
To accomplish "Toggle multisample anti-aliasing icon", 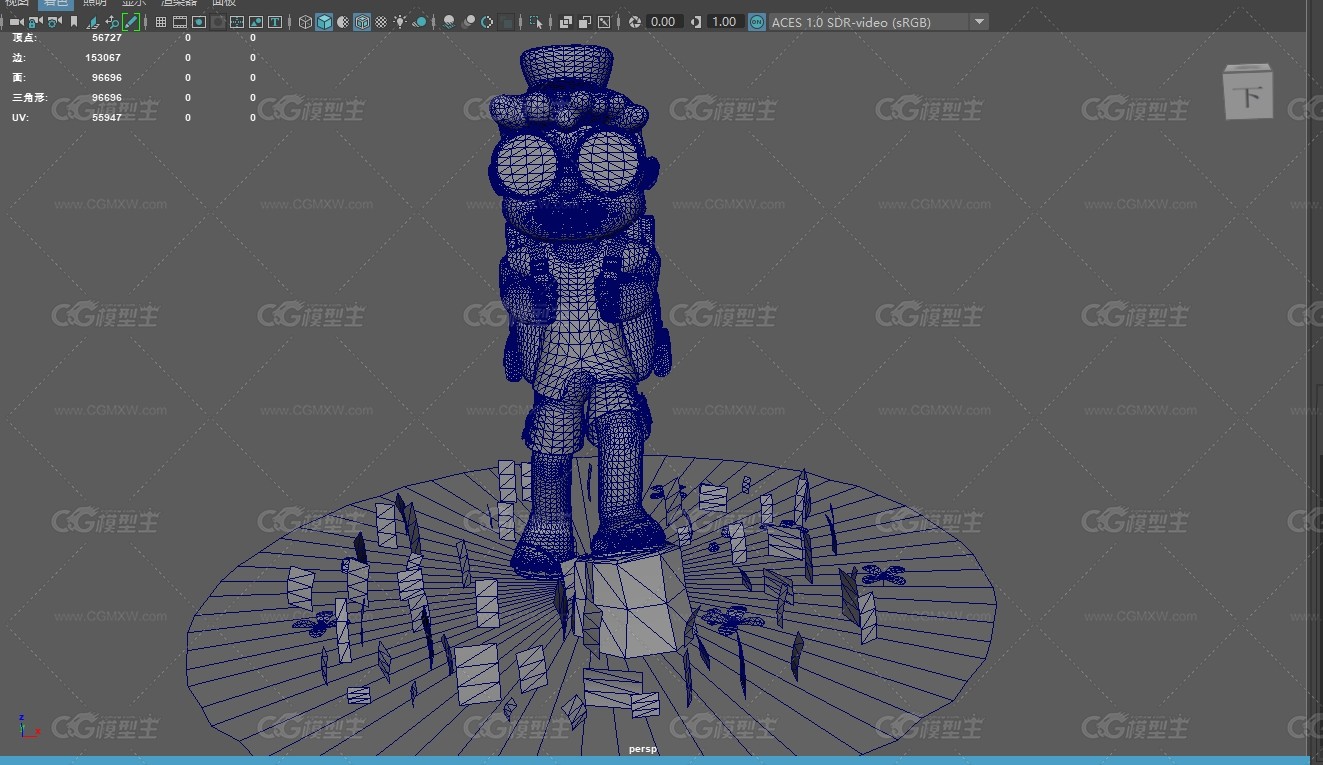I will tap(487, 22).
